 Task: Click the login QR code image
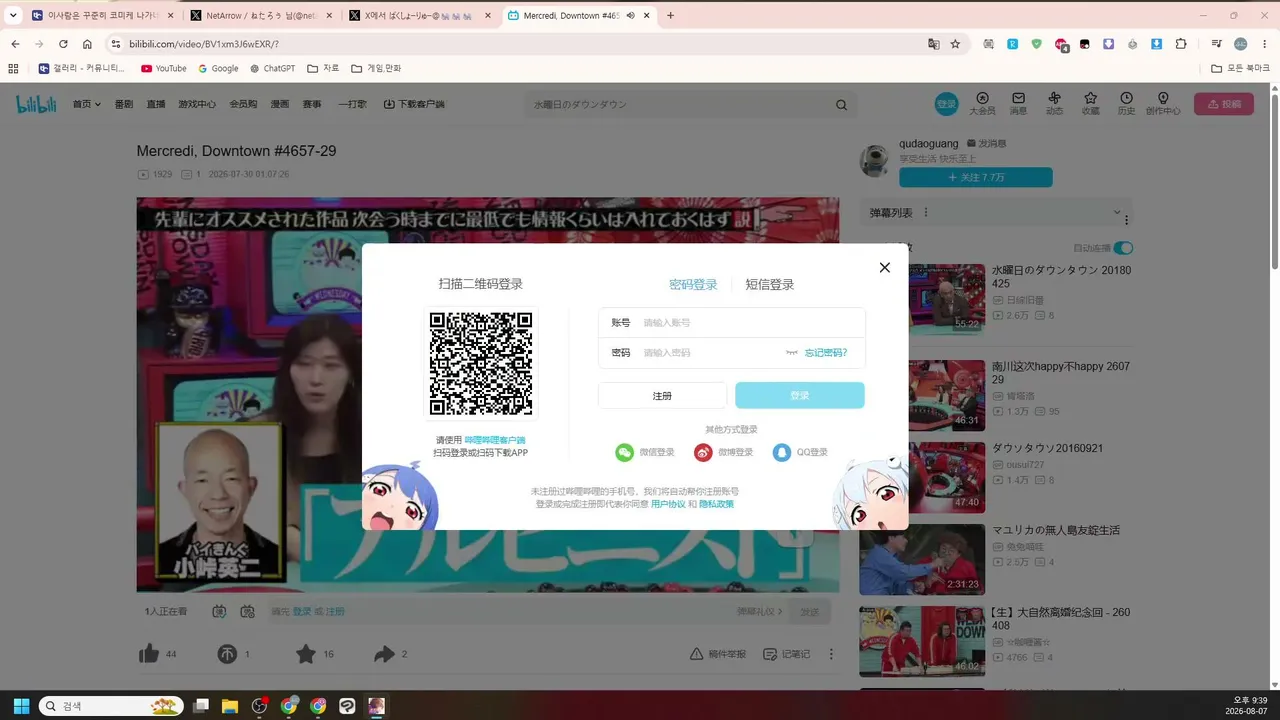(x=481, y=364)
